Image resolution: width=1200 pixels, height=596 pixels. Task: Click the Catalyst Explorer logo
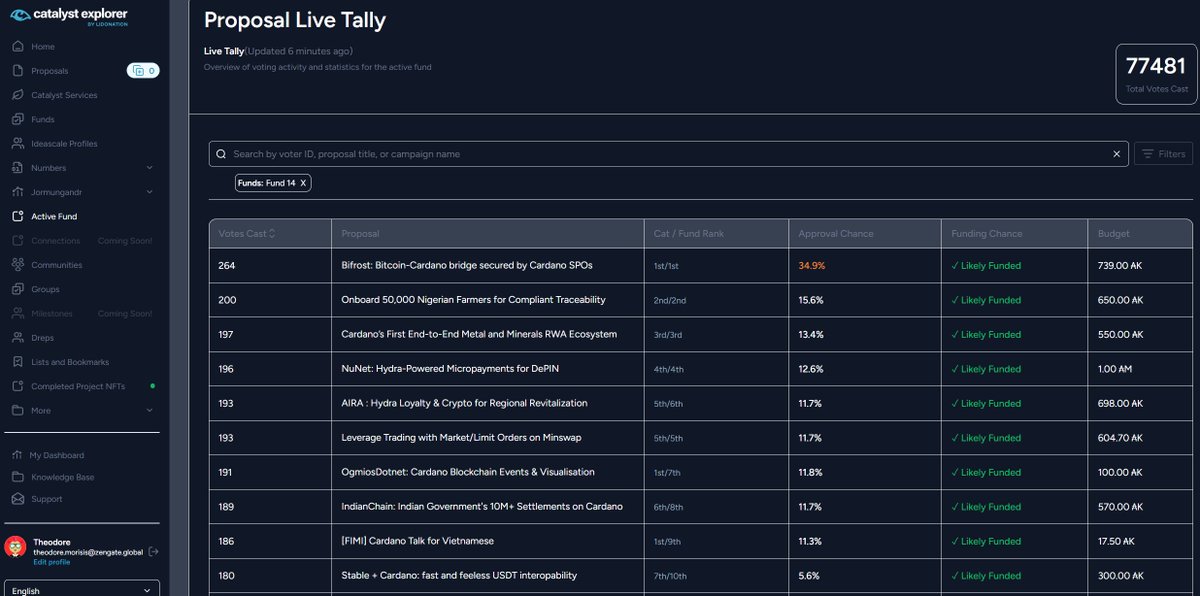click(70, 15)
